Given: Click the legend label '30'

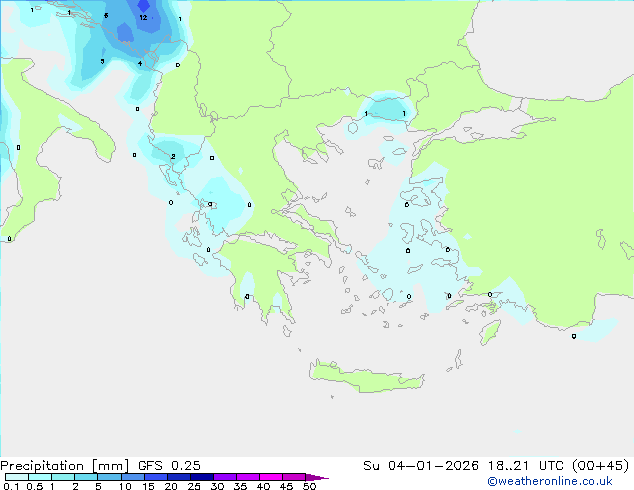Looking at the screenshot, I should pyautogui.click(x=217, y=486).
